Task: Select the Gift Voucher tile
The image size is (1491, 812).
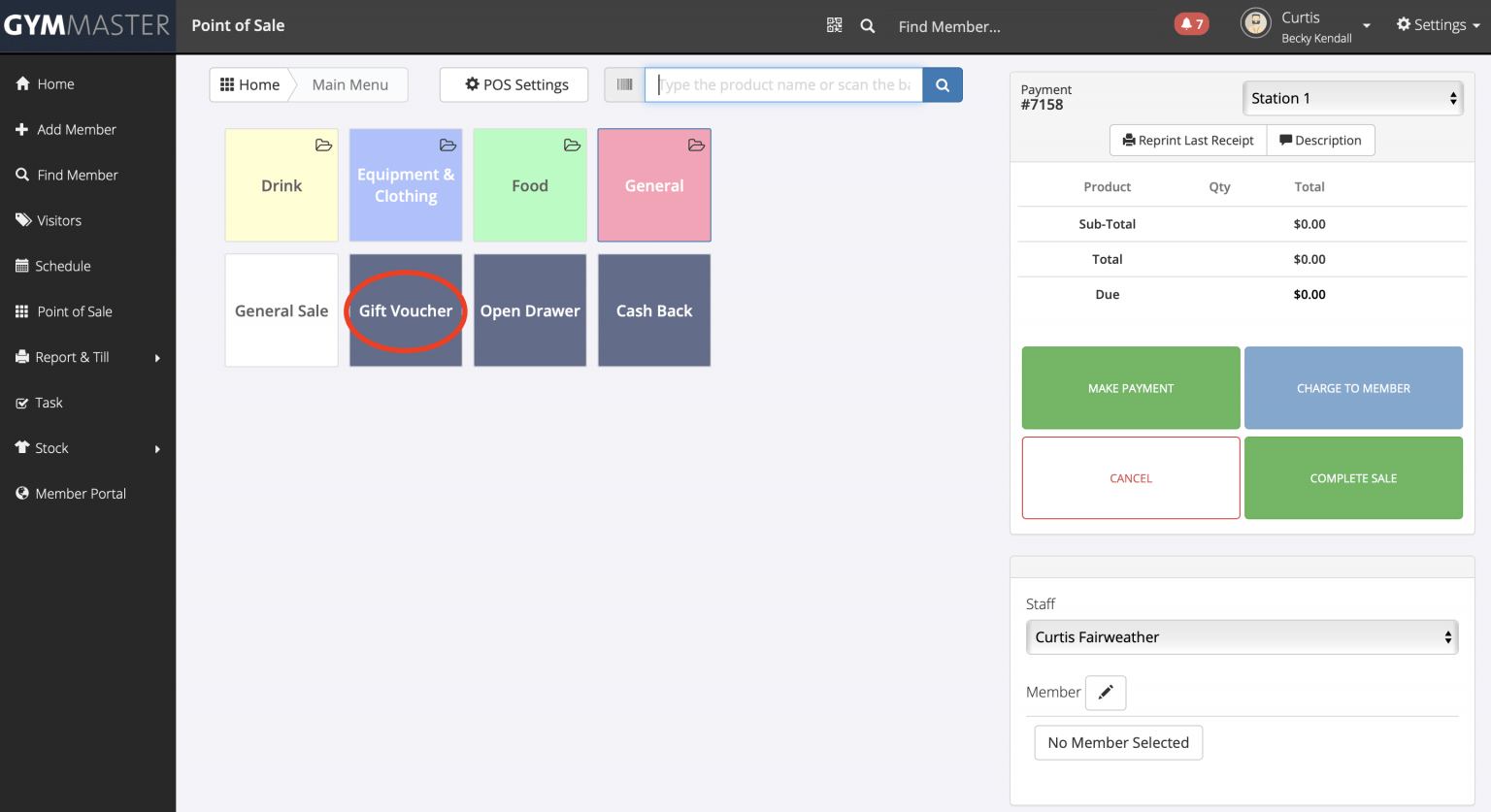Action: (x=406, y=310)
